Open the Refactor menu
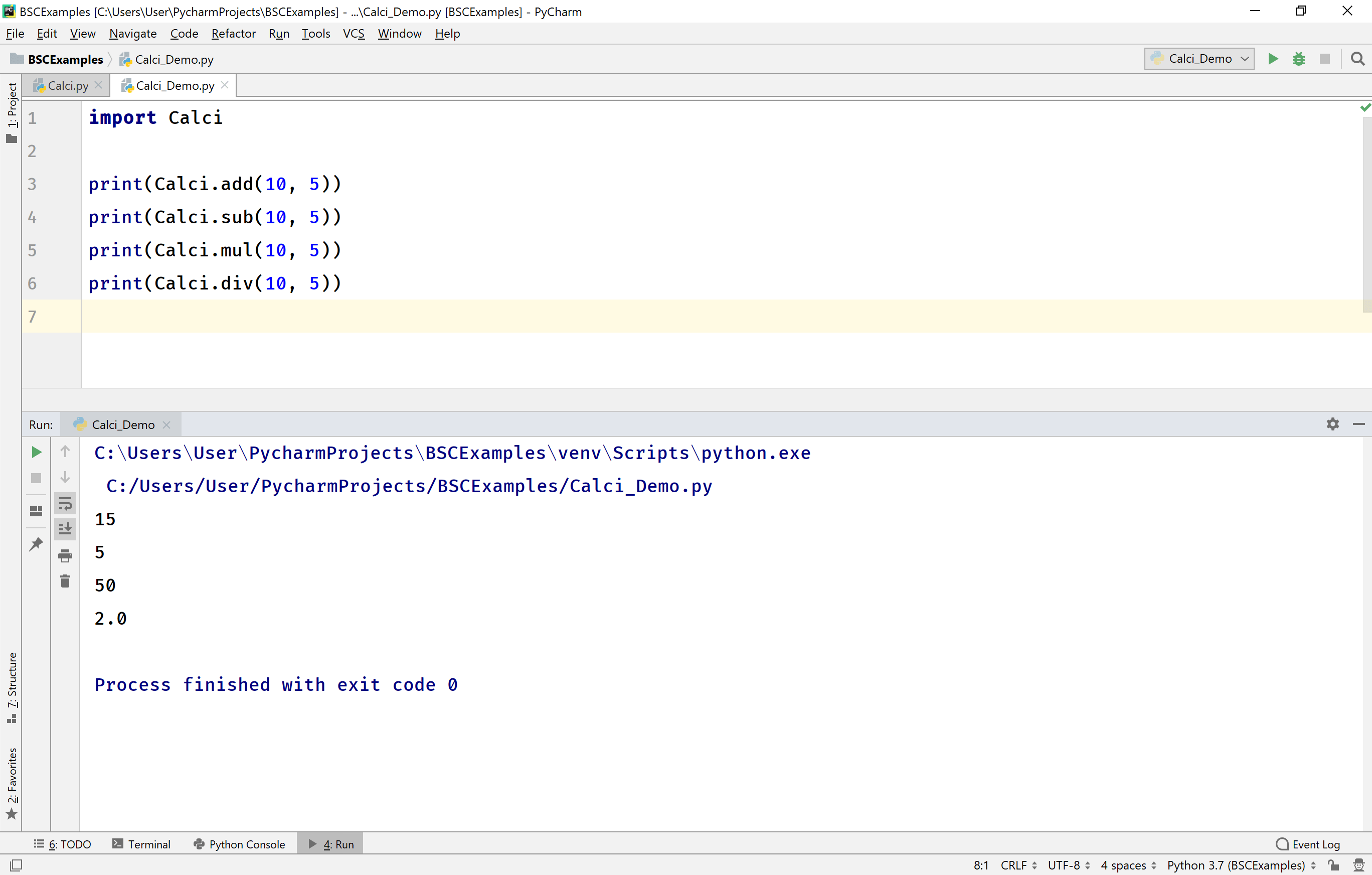Viewport: 1372px width, 875px height. 233,34
